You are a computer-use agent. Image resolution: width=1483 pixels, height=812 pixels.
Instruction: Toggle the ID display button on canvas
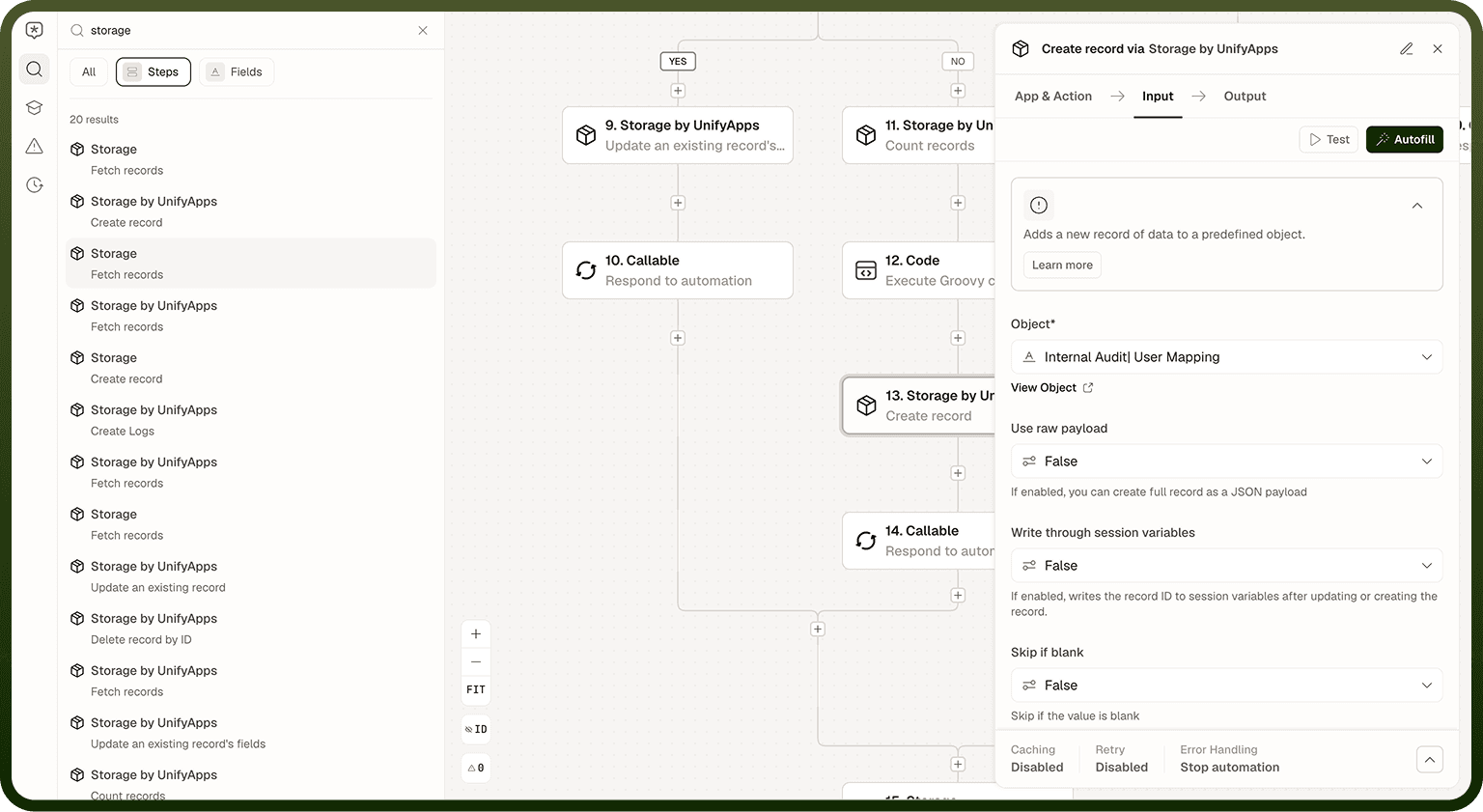[x=476, y=729]
